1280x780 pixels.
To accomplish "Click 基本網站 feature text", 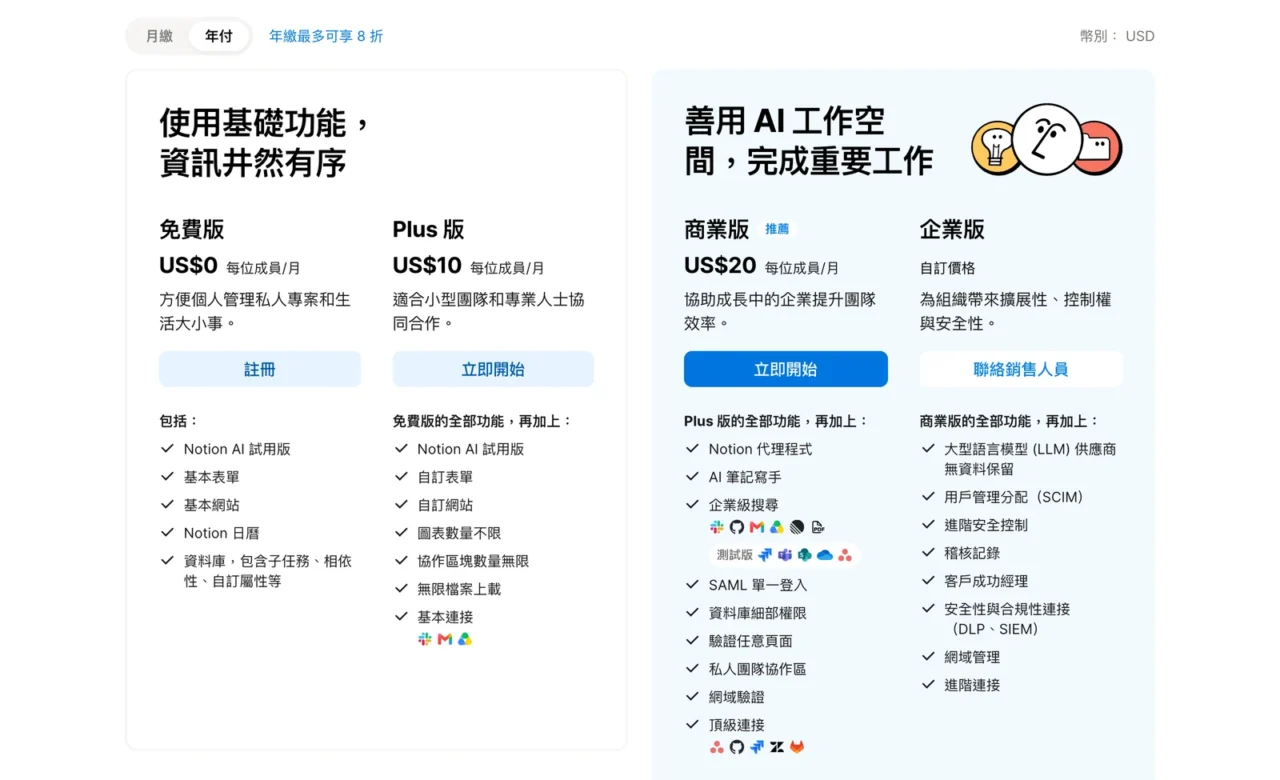I will (x=212, y=505).
